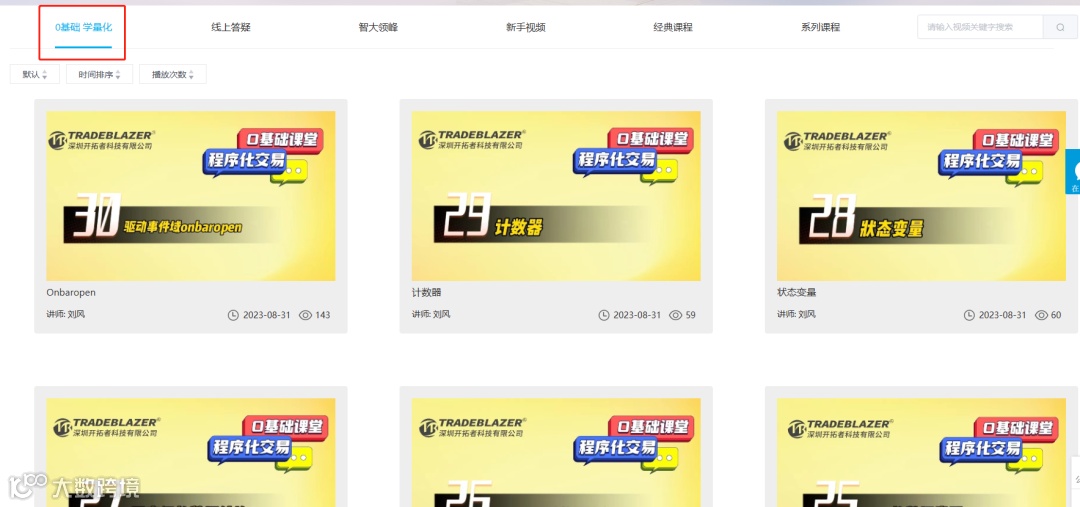Click Tradeblazer logo on lesson 28 thumbnail
Screen dimensions: 1080x507
pyautogui.click(x=838, y=140)
